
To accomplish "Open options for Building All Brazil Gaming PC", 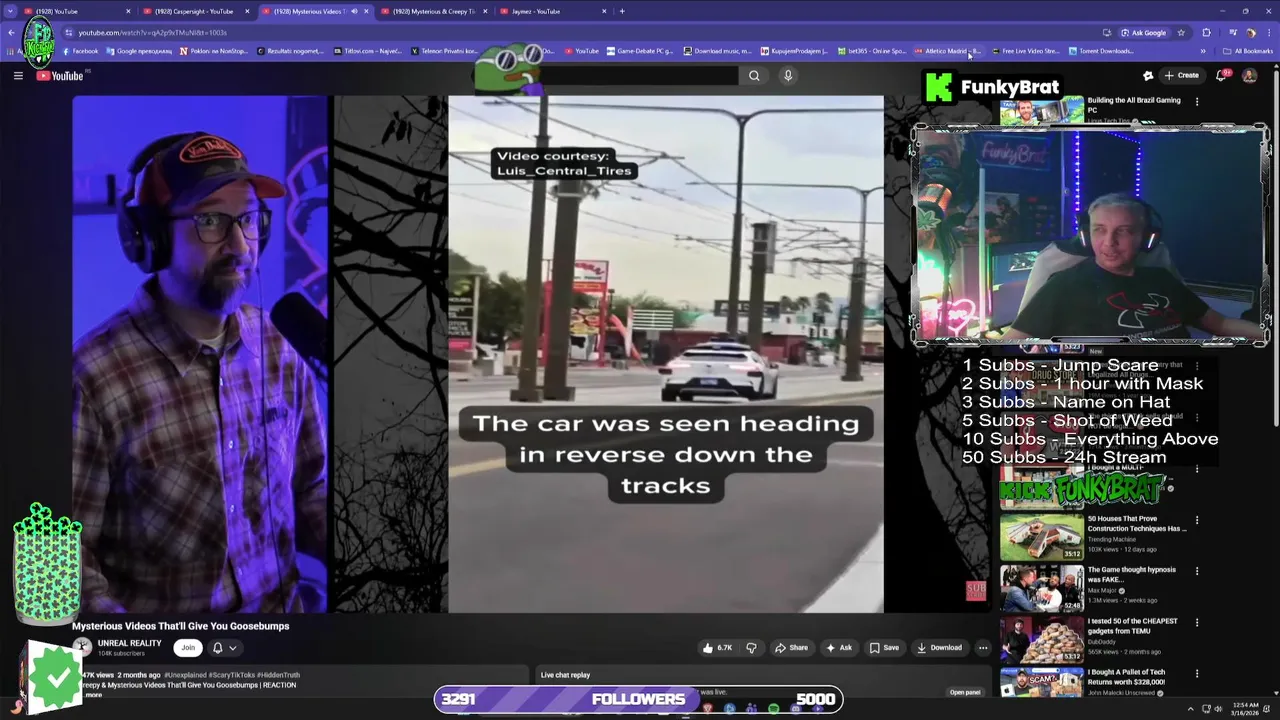I will 1197,101.
